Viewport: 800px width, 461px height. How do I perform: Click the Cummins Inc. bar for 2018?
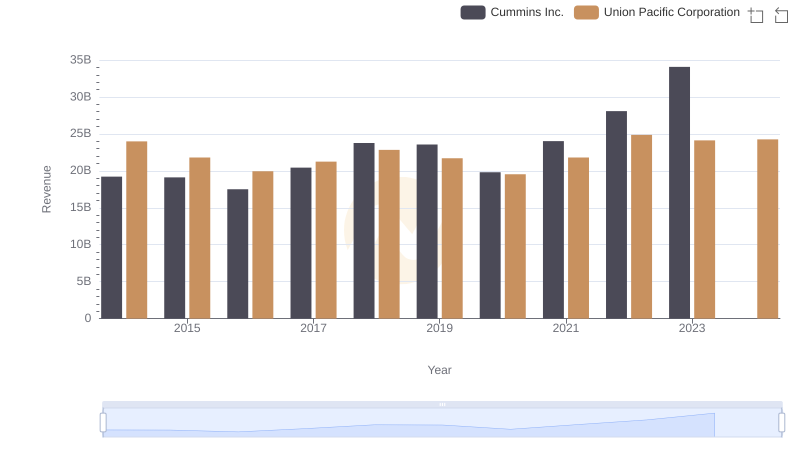[x=364, y=231]
